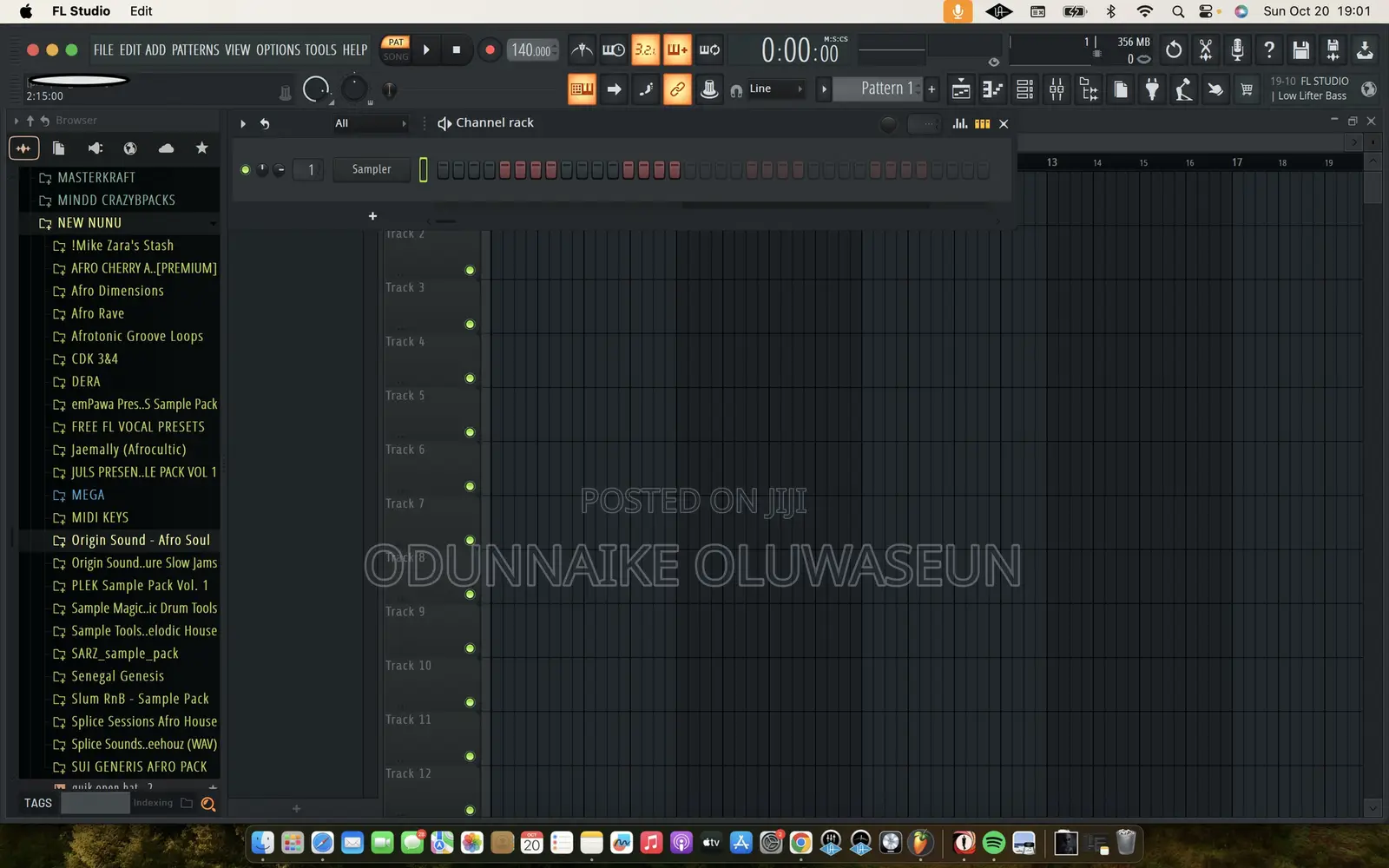Open the pattern selector arrow before Pattern 1
The image size is (1389, 868).
(824, 89)
